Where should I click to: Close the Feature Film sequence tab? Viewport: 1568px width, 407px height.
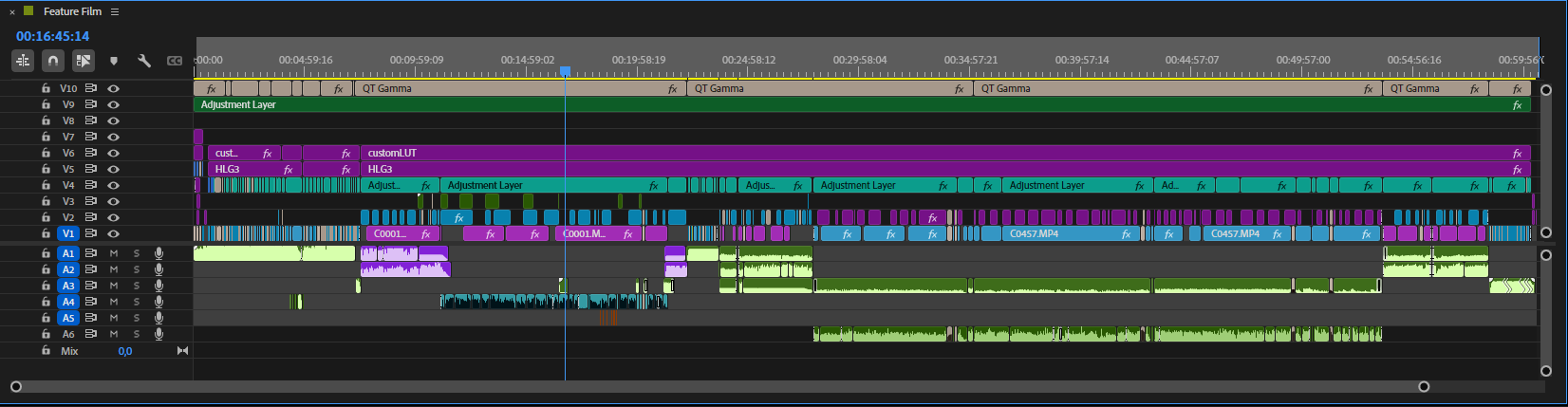point(12,11)
